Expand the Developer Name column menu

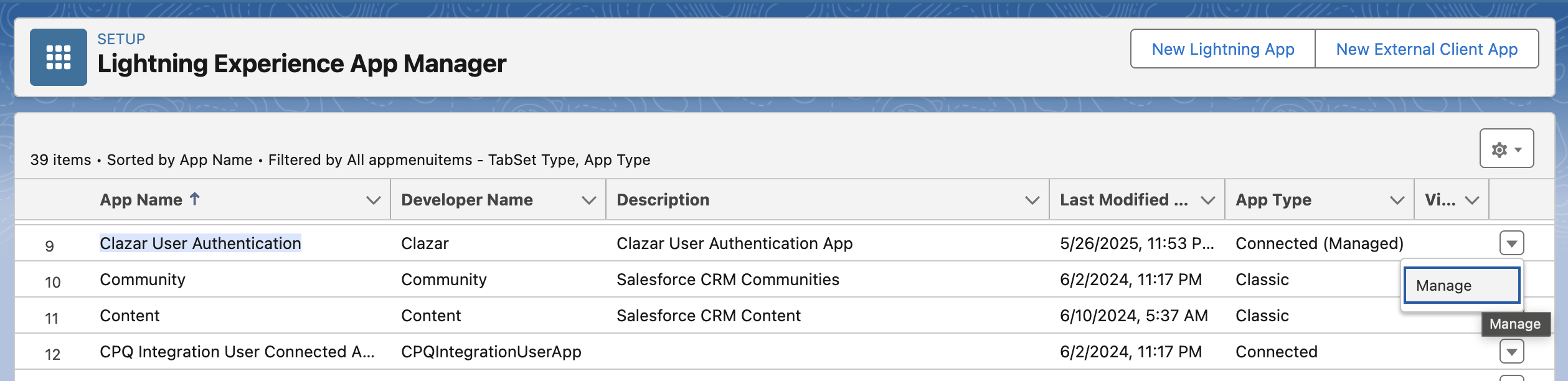(588, 200)
